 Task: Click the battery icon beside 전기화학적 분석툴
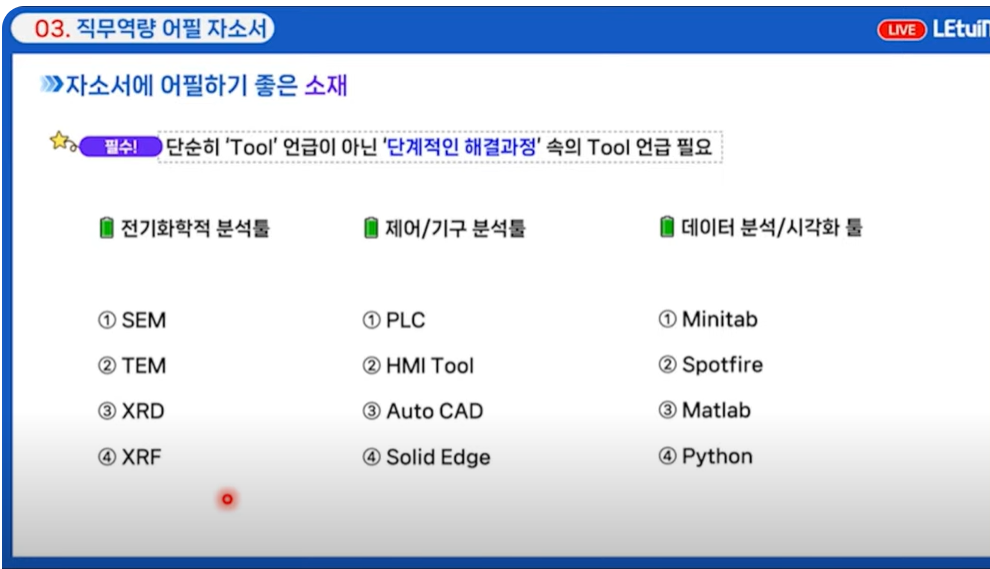107,228
